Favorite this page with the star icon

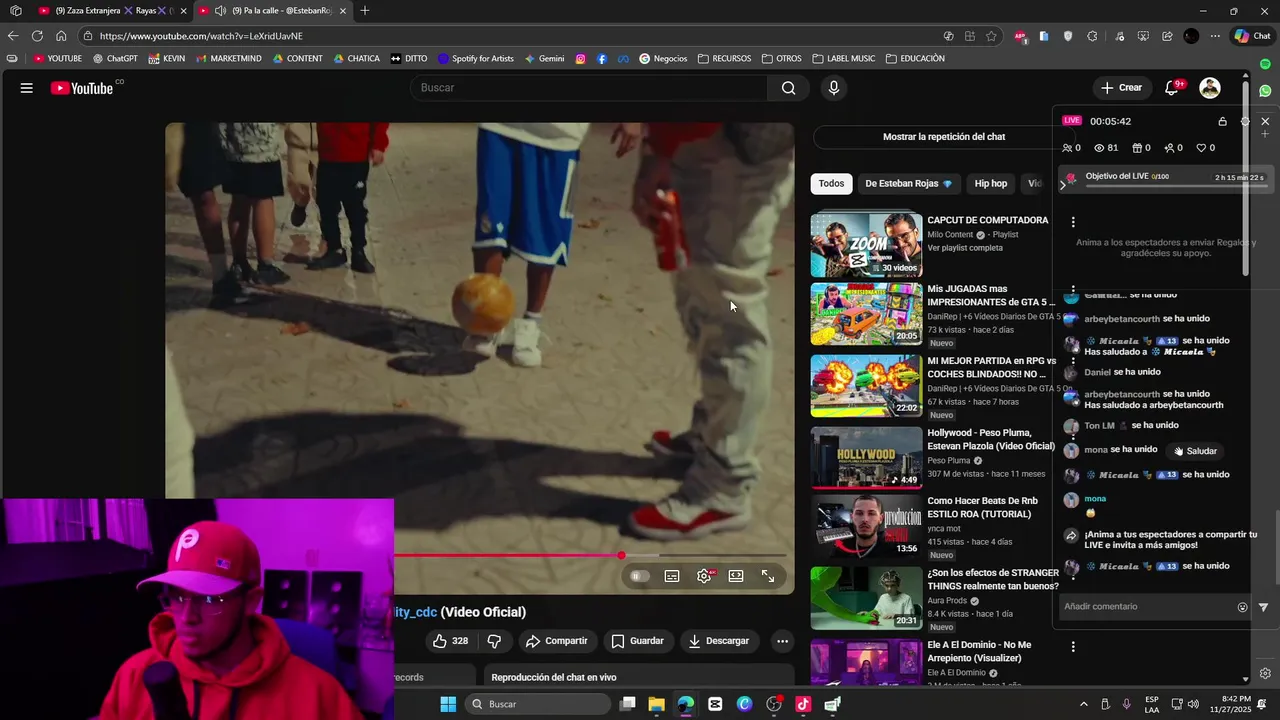[x=991, y=36]
